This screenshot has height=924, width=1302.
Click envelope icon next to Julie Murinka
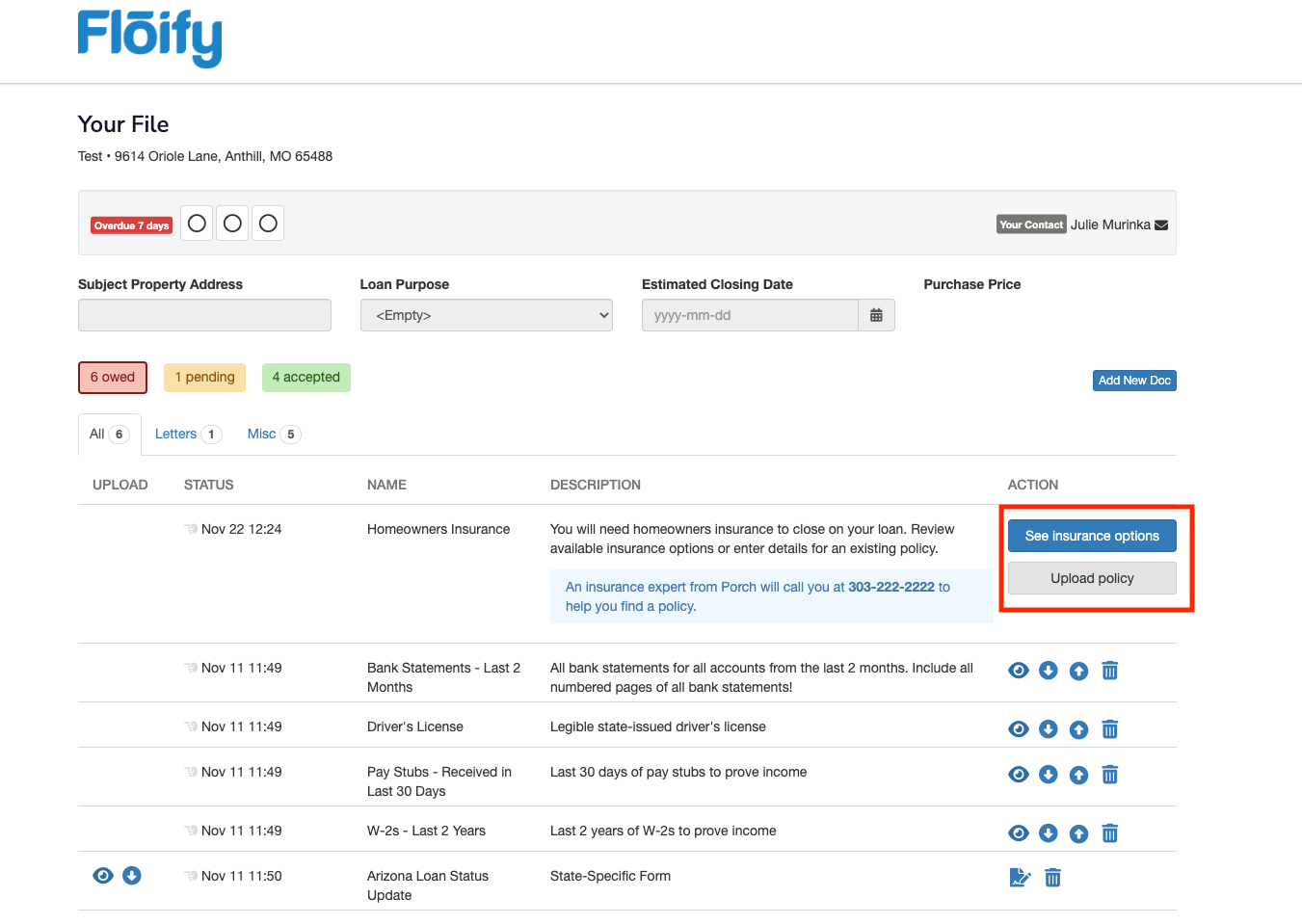(1161, 224)
